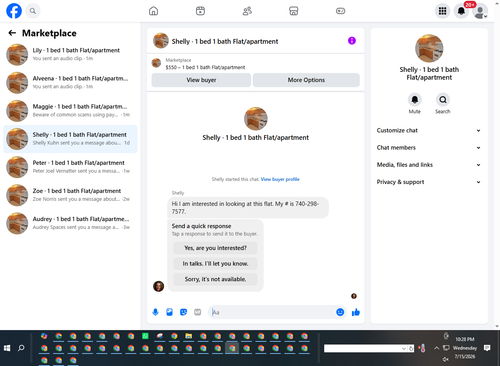
Task: Click the muted volume tray icon
Action: point(446,359)
